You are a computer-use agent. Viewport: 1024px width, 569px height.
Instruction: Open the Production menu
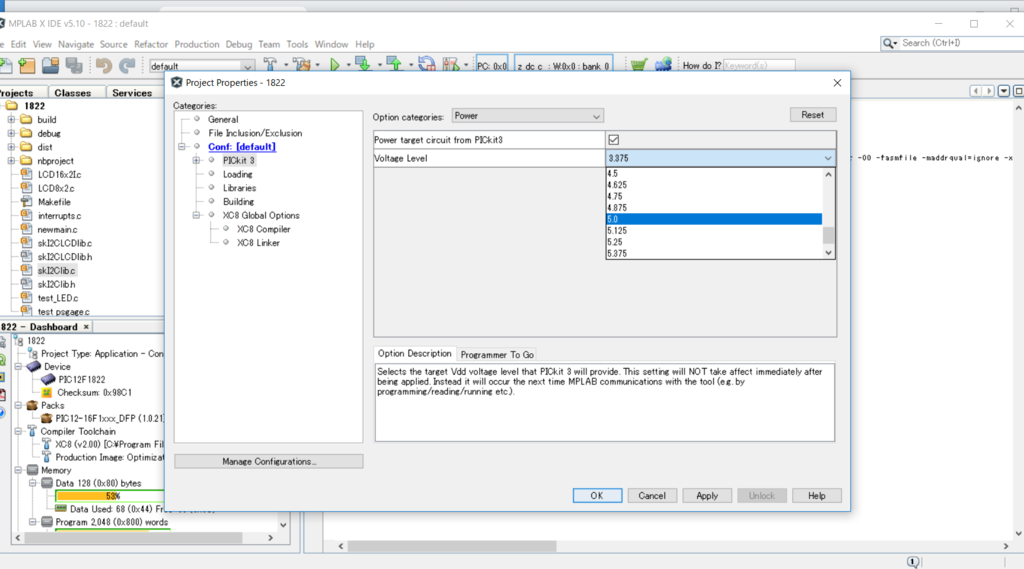[x=197, y=44]
